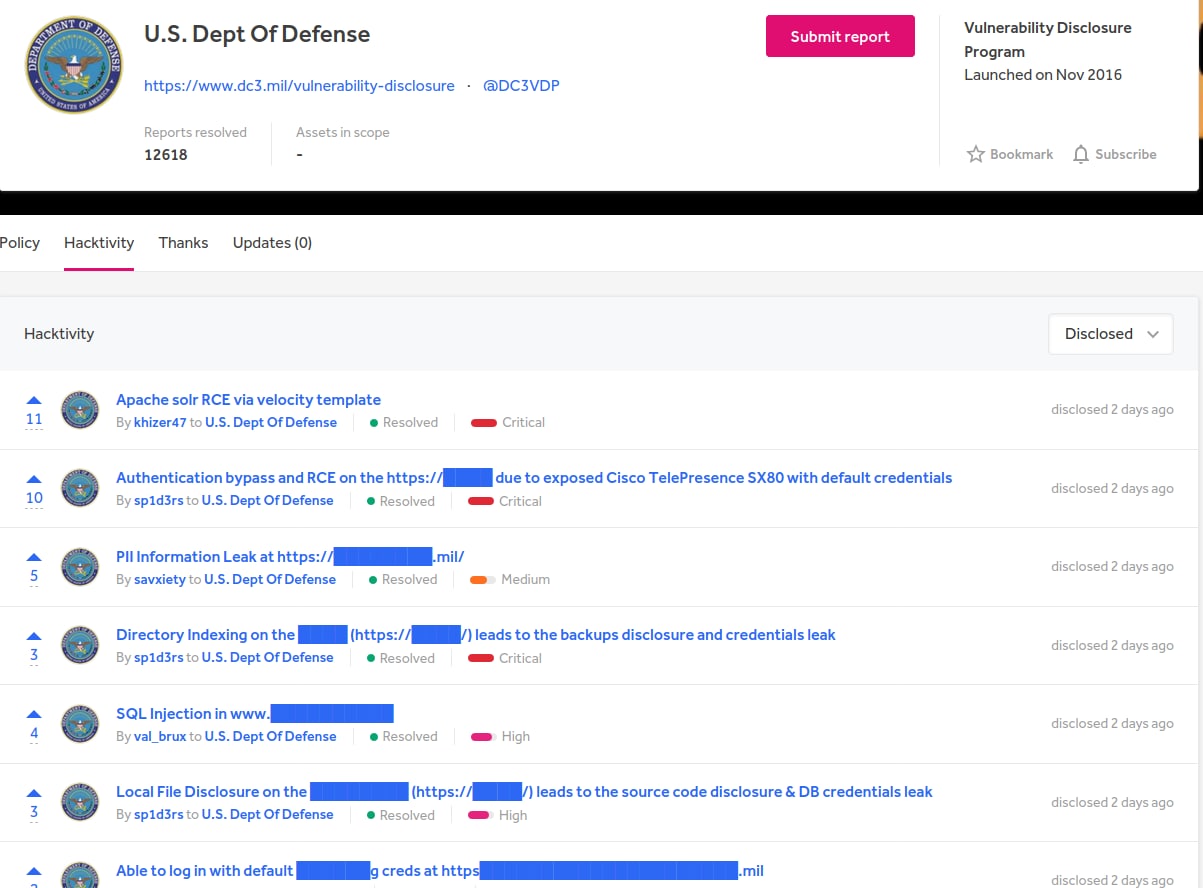Viewport: 1203px width, 888px height.
Task: Upvote the default creds login report
Action: (34, 871)
